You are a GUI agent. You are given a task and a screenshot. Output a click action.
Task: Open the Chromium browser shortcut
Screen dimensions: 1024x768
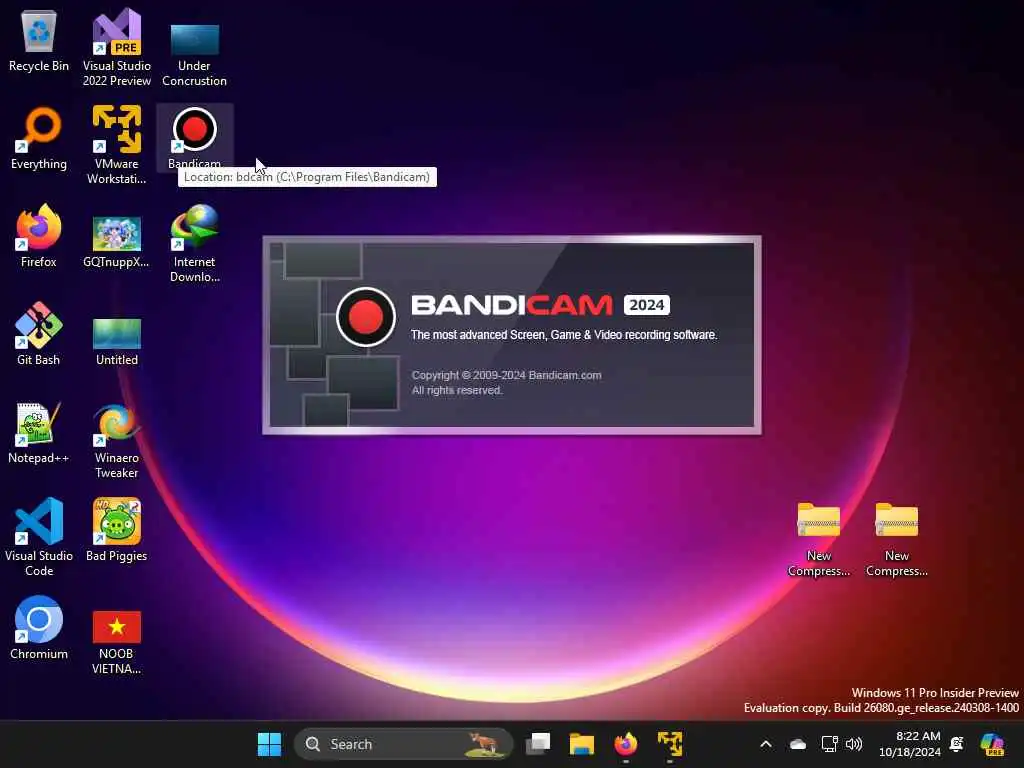click(39, 628)
